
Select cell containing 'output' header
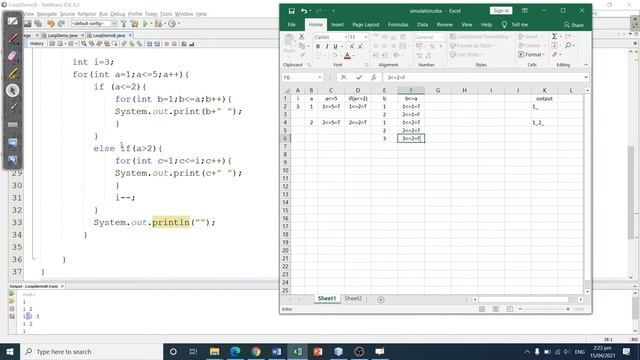544,98
